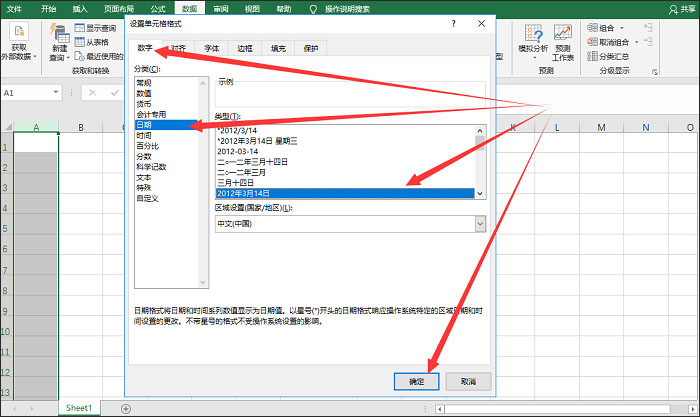Switch to the 页面布局 ribbon tab

point(119,8)
